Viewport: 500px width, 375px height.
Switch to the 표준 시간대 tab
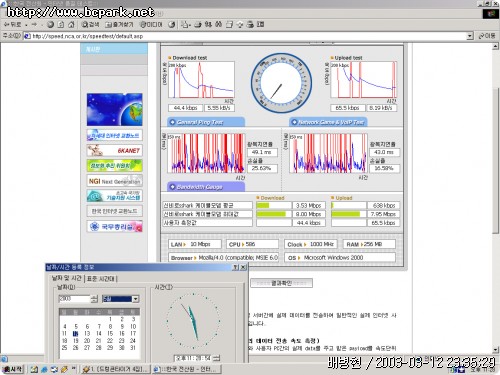[101, 279]
